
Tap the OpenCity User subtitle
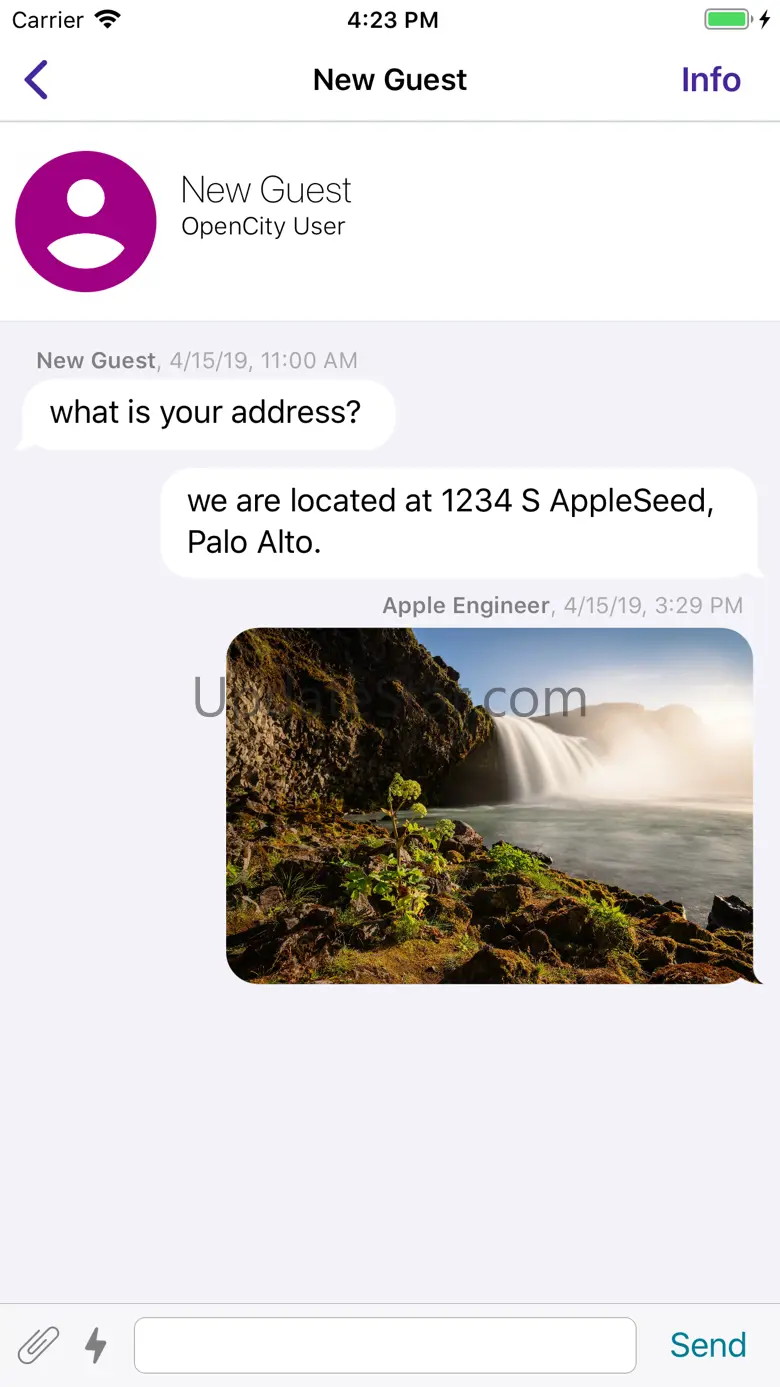[263, 227]
